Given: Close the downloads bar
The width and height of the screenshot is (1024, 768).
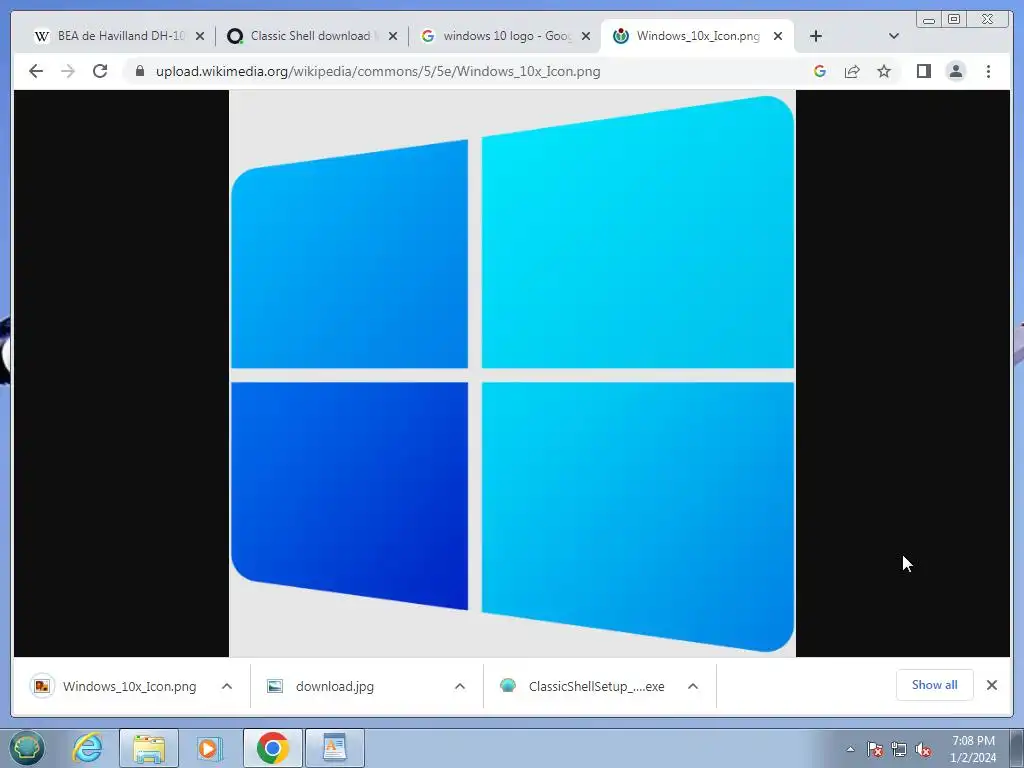Looking at the screenshot, I should tap(991, 685).
